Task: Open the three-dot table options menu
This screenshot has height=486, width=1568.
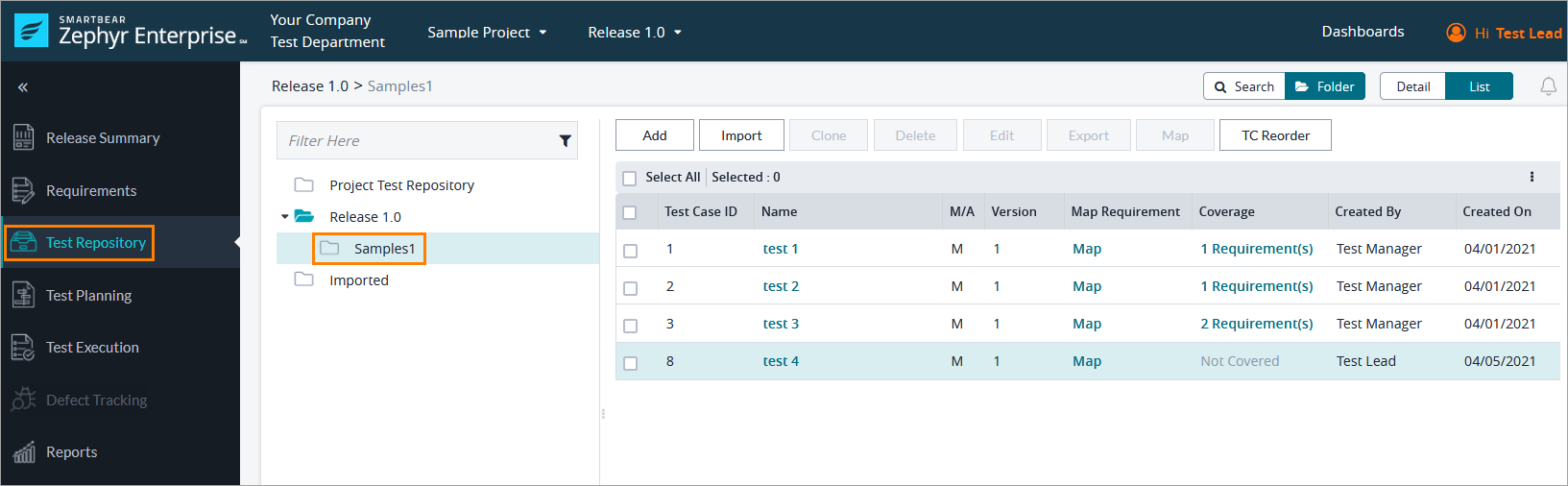Action: (x=1532, y=177)
